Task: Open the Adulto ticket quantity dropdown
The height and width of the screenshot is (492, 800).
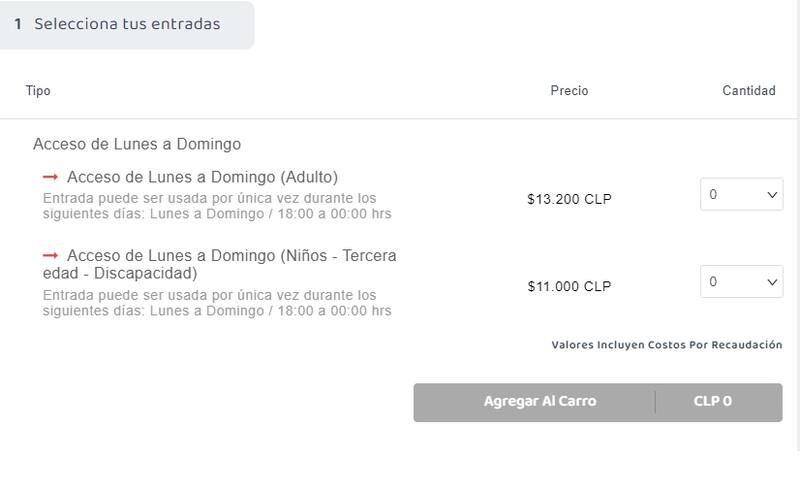Action: click(741, 195)
